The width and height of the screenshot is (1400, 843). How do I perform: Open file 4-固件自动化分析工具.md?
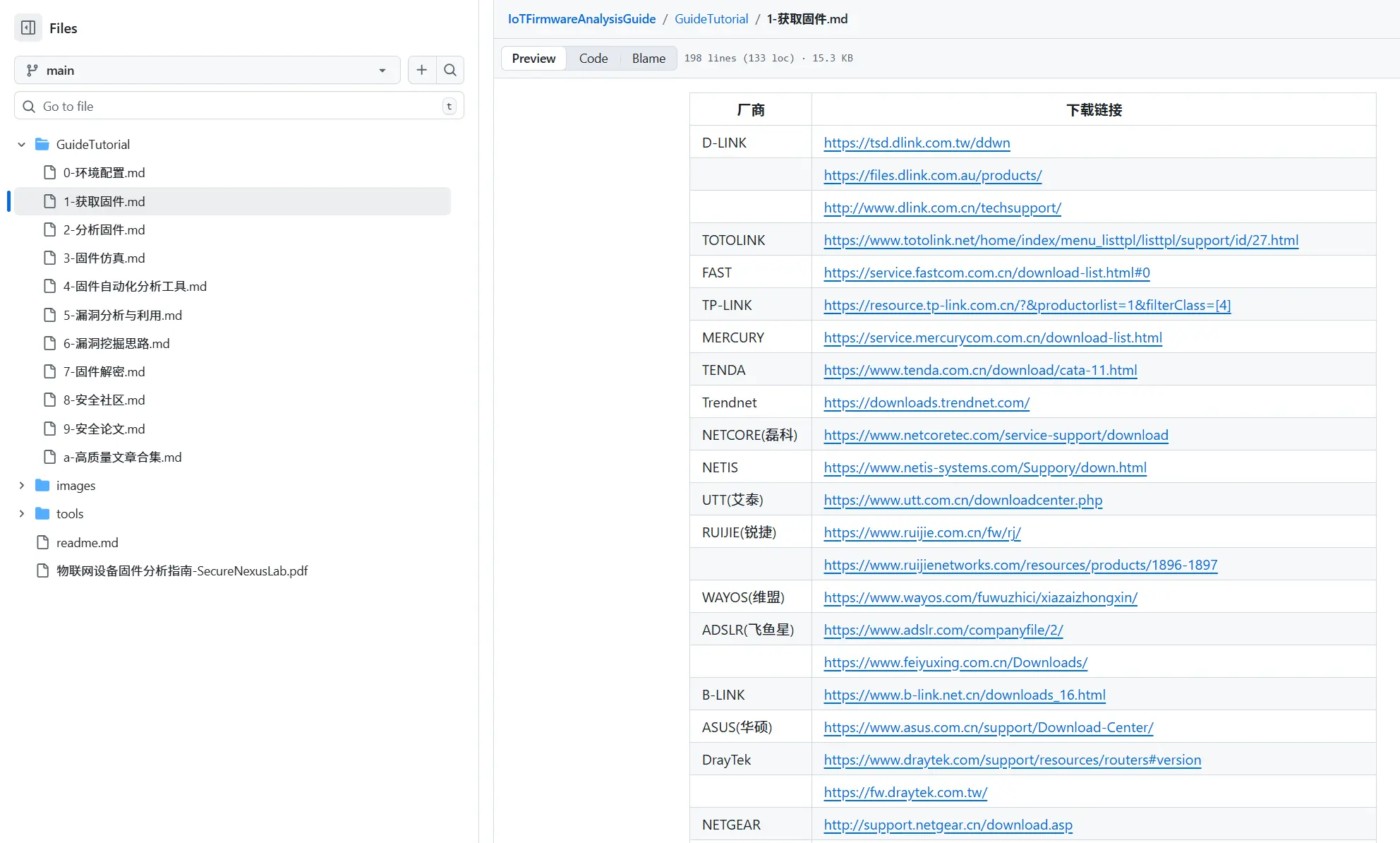click(135, 287)
